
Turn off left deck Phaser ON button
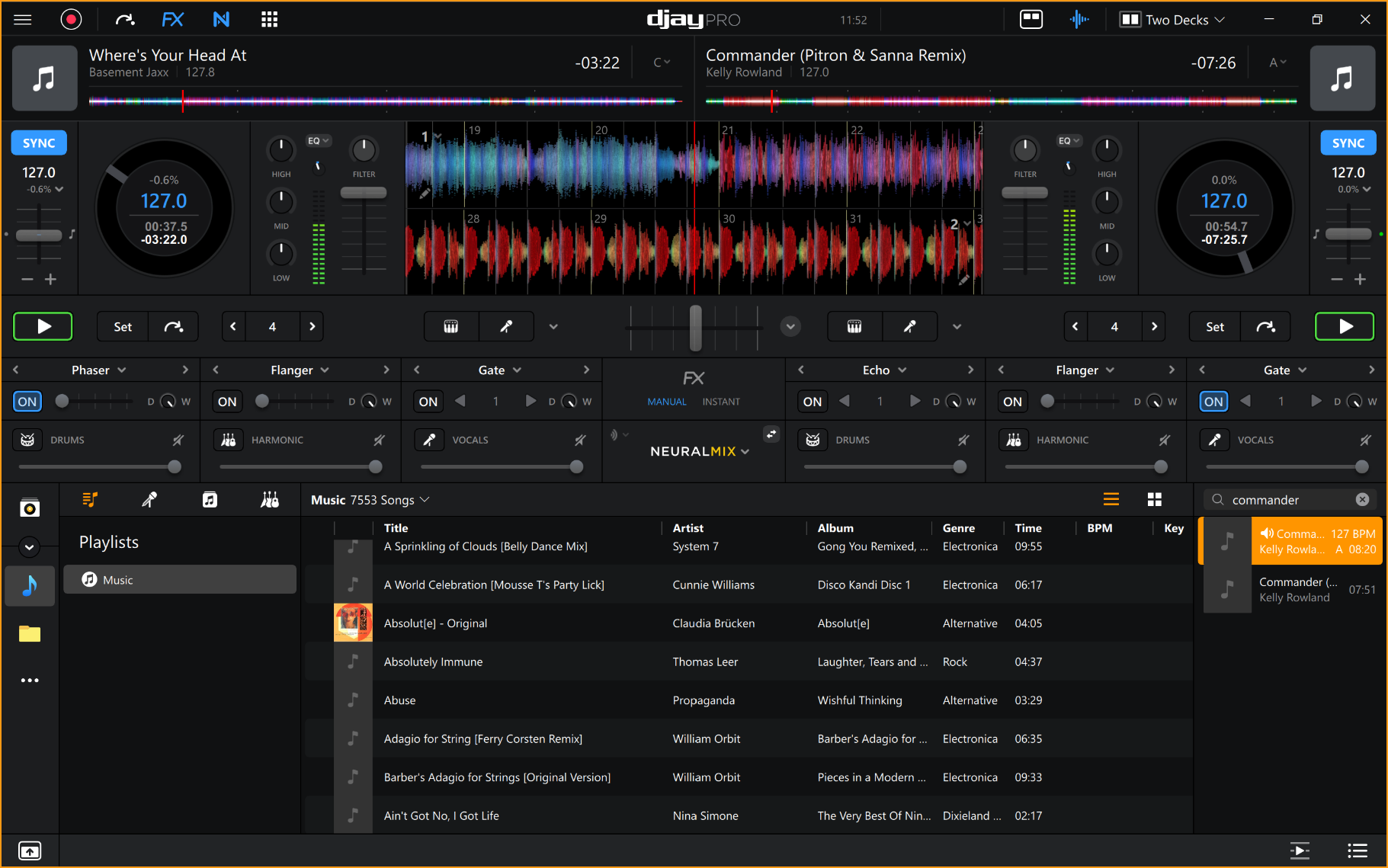pyautogui.click(x=27, y=402)
